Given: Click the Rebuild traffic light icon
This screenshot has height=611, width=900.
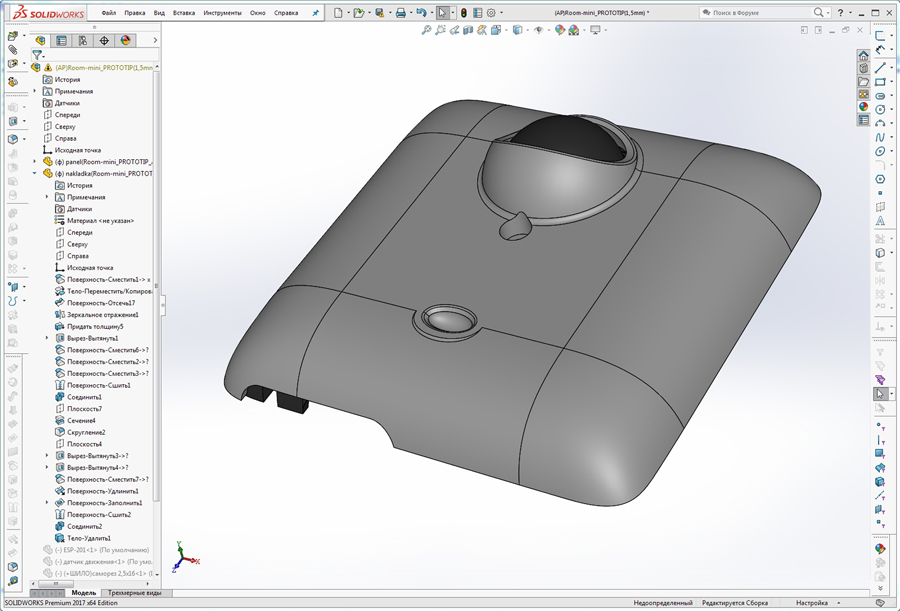Looking at the screenshot, I should click(463, 13).
